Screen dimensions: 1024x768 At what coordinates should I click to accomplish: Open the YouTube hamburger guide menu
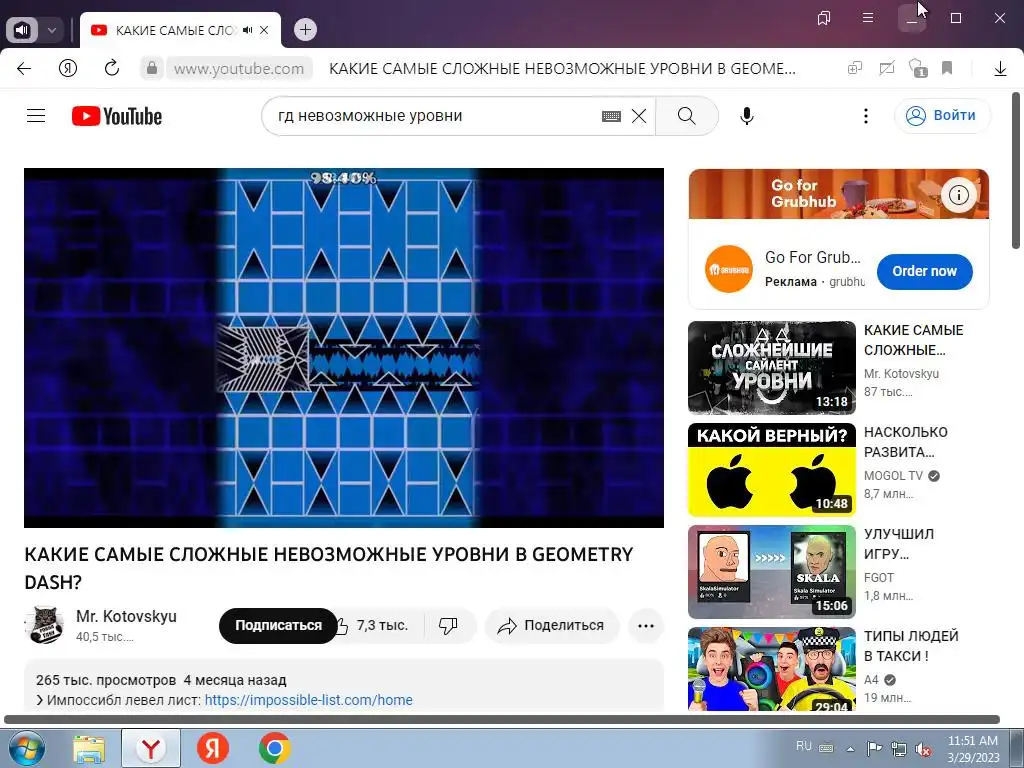coord(36,116)
